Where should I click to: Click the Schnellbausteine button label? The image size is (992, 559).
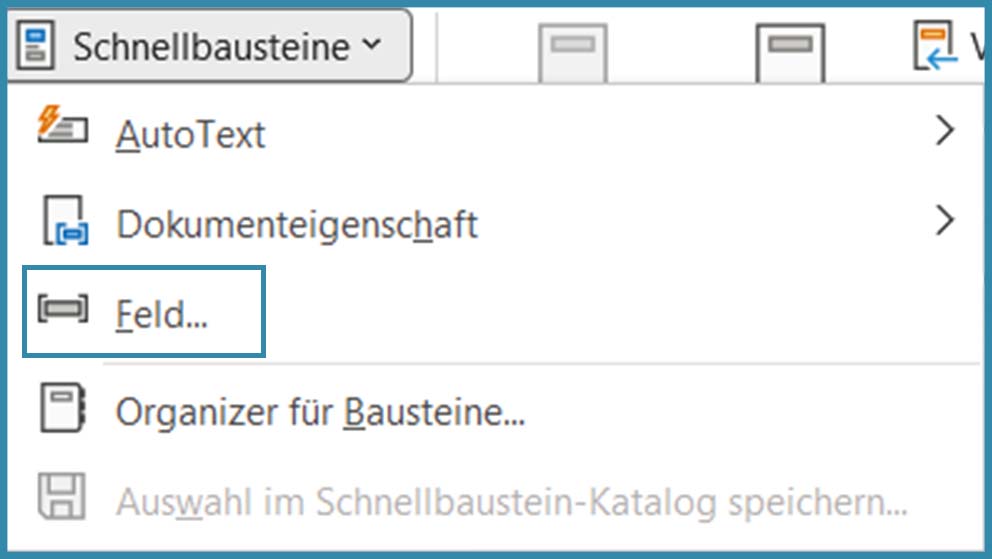(211, 47)
